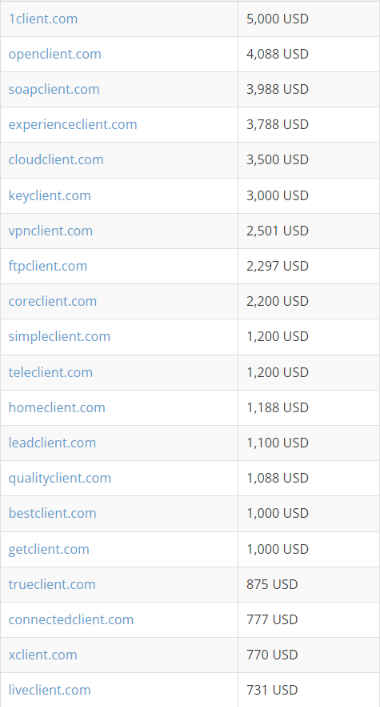This screenshot has width=380, height=707.
Task: Open the bestclient.com link
Action: (x=52, y=513)
